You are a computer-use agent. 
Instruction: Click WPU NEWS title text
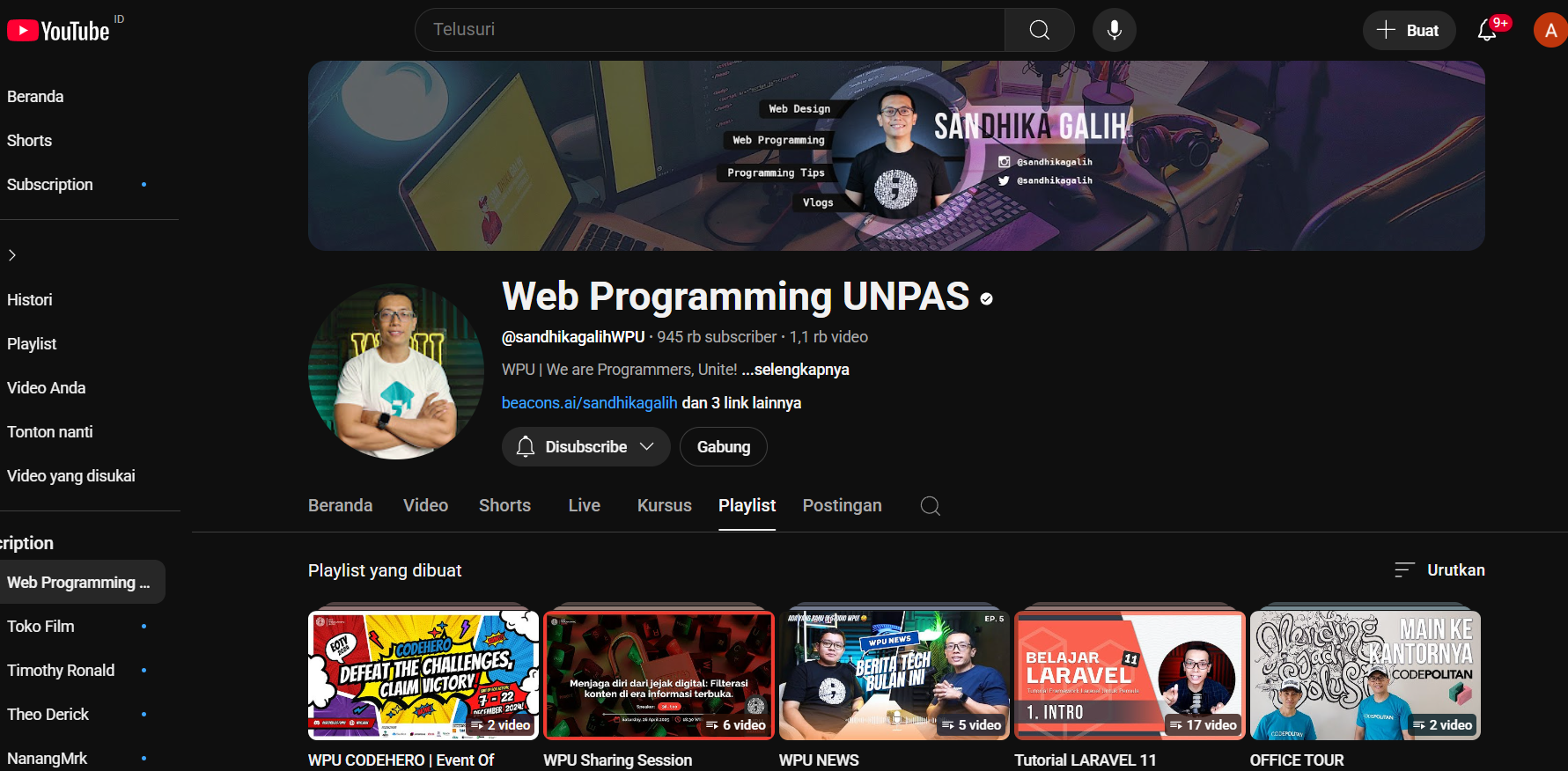coord(819,760)
